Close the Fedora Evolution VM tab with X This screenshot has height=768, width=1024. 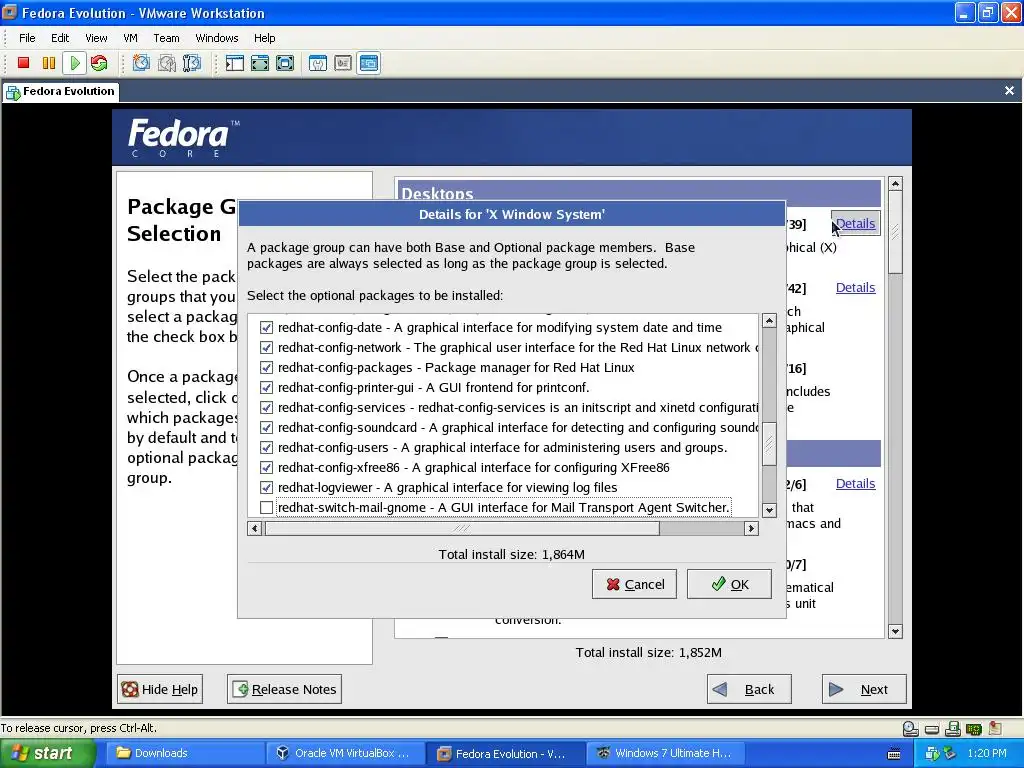[1009, 91]
